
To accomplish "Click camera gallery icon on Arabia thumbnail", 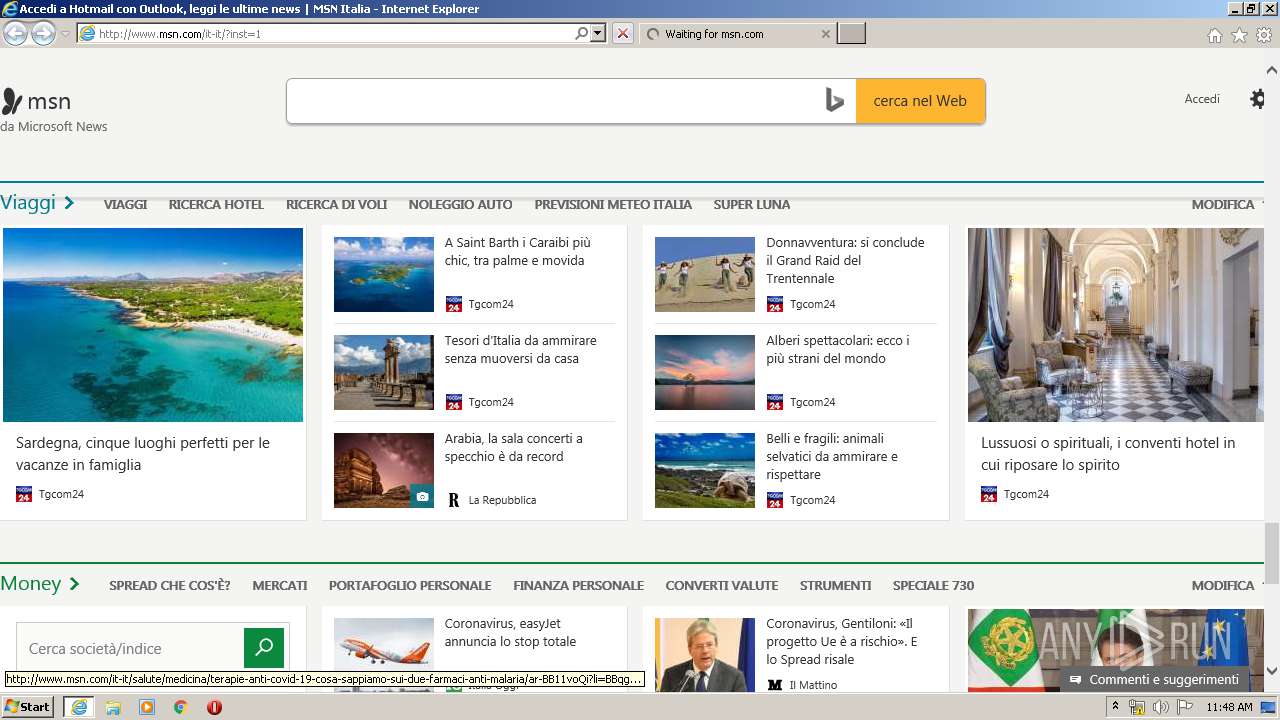I will (422, 496).
